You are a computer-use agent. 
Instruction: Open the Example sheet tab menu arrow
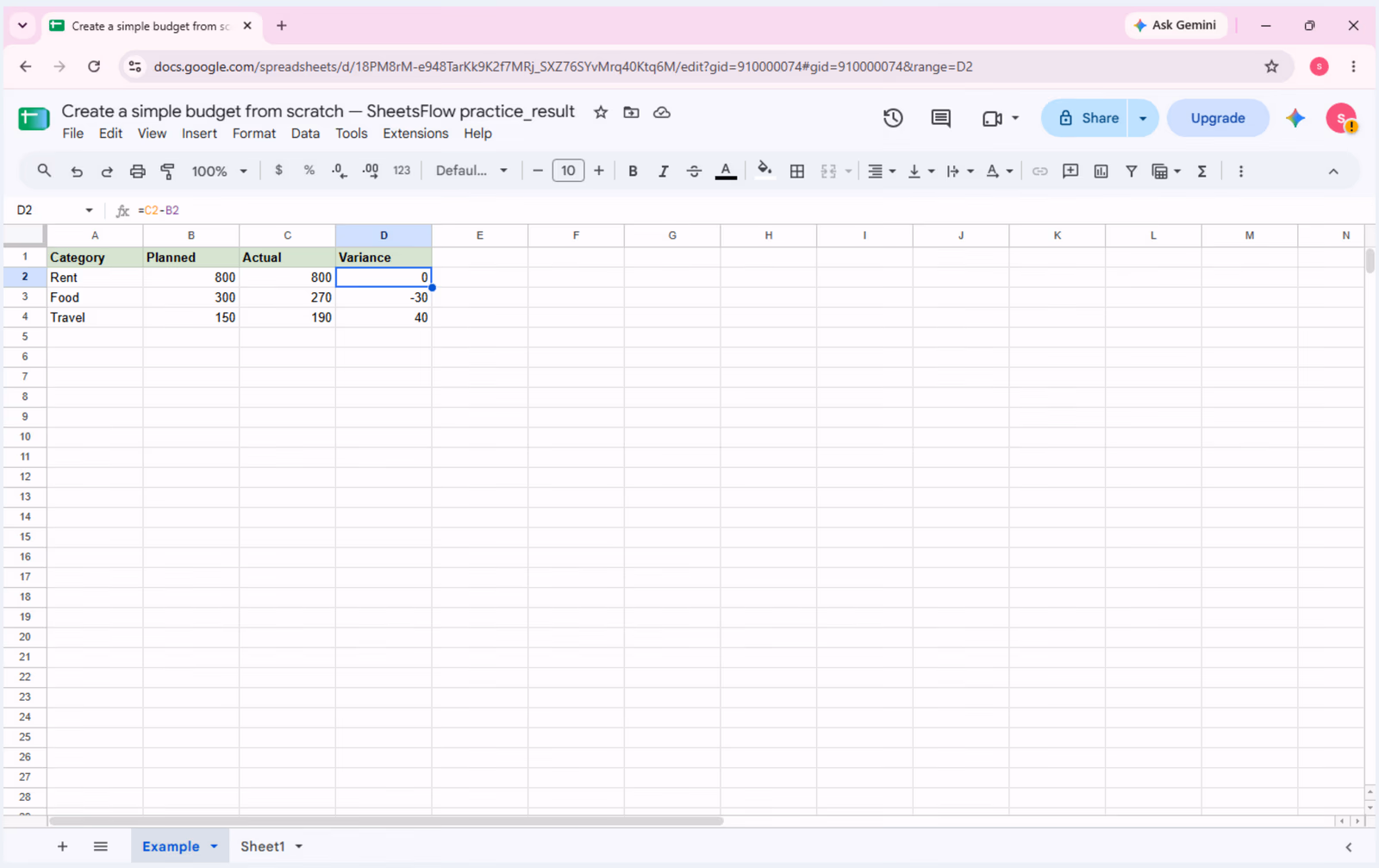tap(214, 846)
